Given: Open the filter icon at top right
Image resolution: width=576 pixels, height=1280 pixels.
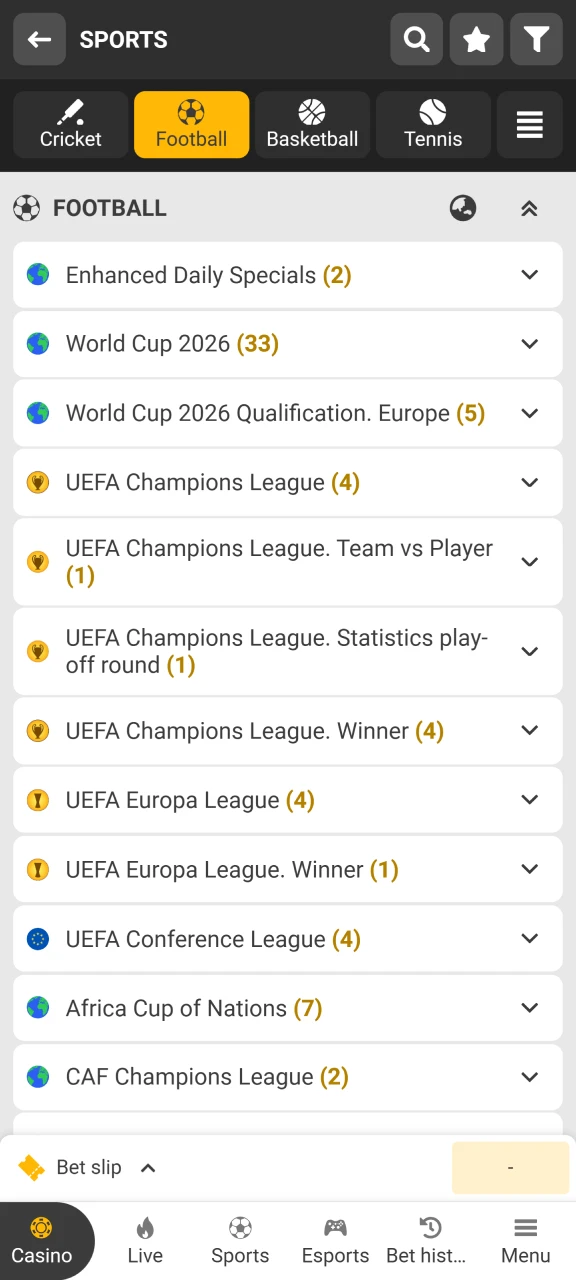Looking at the screenshot, I should coord(536,39).
